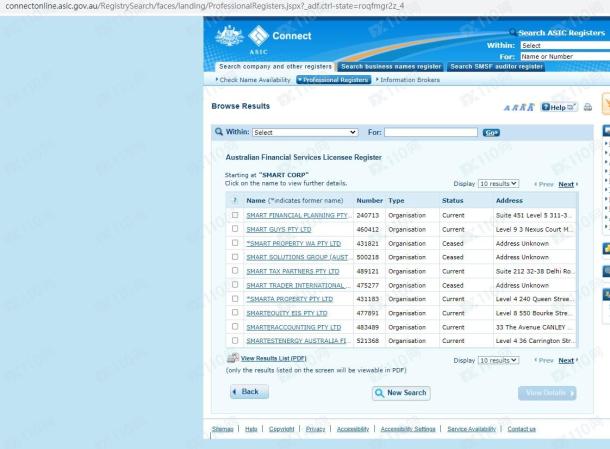Click the magnifier icon beside Within
The image size is (610, 449).
(219, 132)
